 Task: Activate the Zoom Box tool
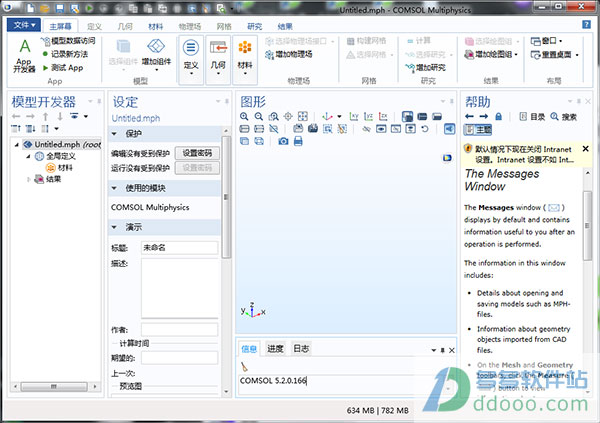pyautogui.click(x=273, y=116)
